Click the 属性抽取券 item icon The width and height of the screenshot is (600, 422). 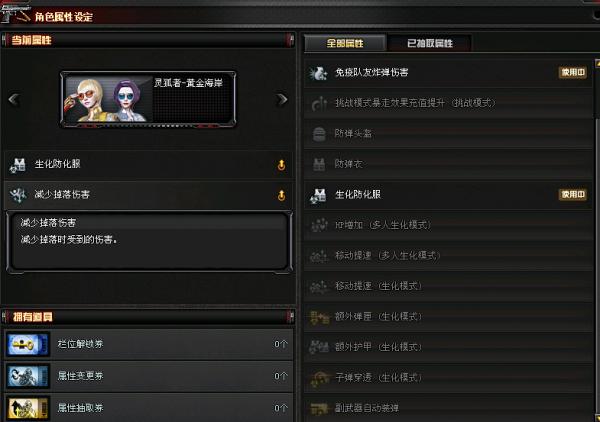[x=28, y=408]
